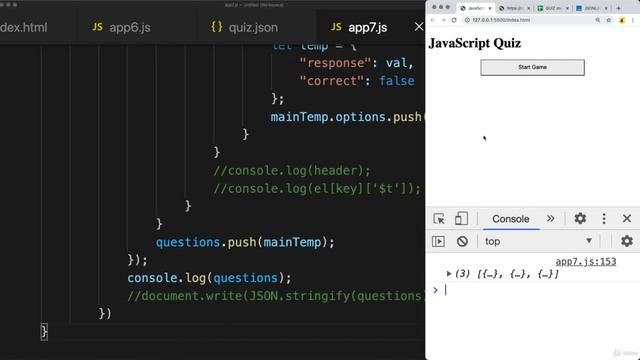Viewport: 640px width, 360px height.
Task: Close the green sheets browser tab
Action: pos(567,8)
